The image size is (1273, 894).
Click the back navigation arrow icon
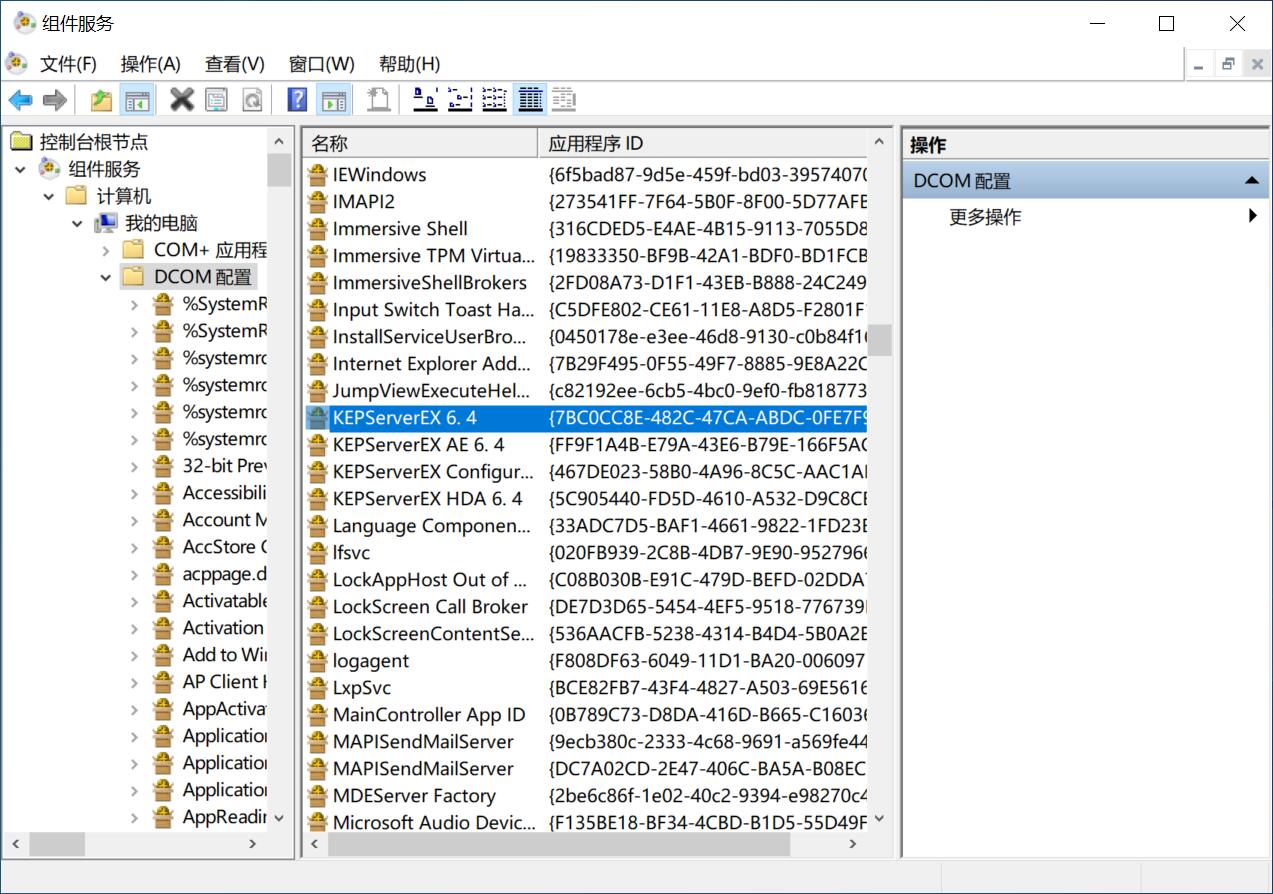coord(21,99)
